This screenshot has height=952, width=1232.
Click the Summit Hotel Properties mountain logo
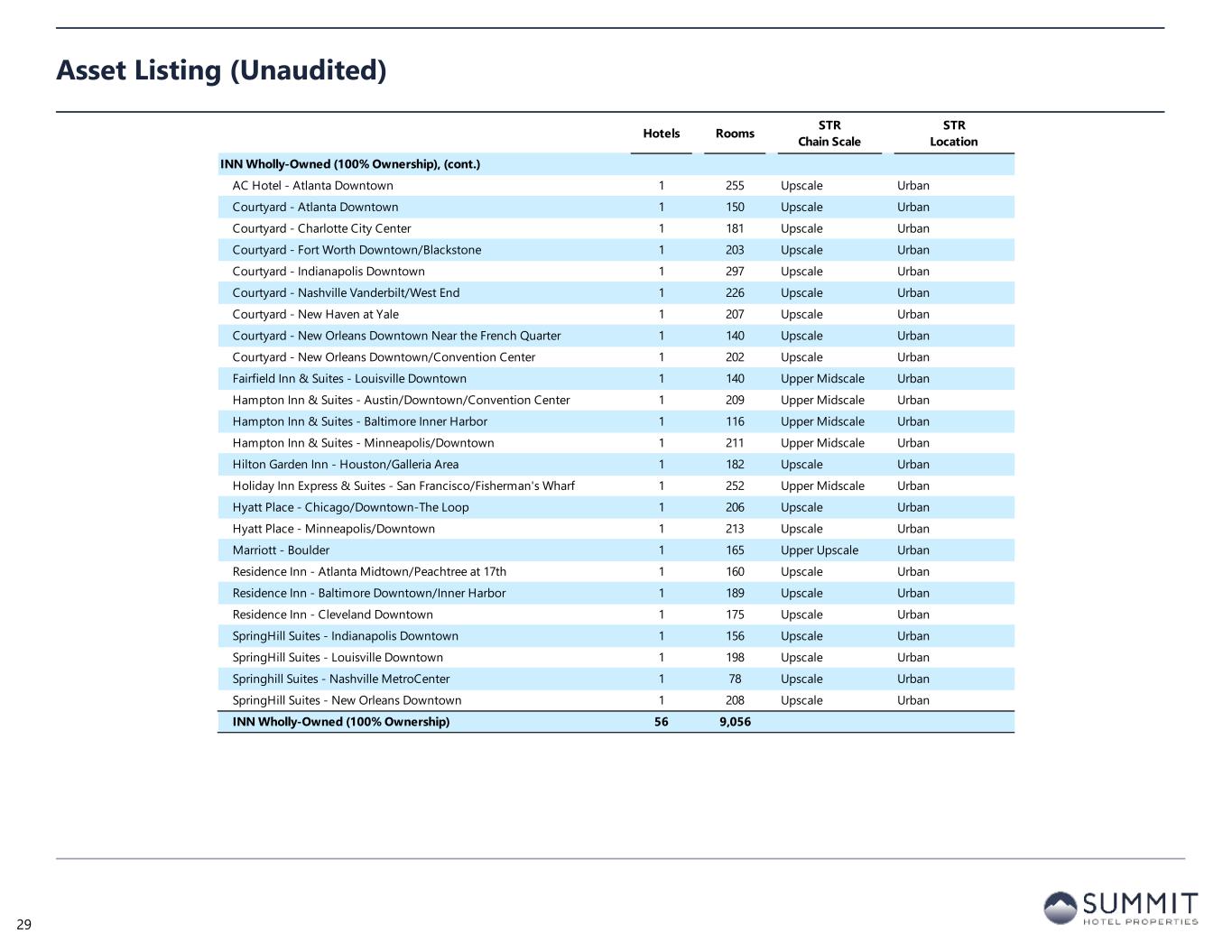tap(1061, 907)
